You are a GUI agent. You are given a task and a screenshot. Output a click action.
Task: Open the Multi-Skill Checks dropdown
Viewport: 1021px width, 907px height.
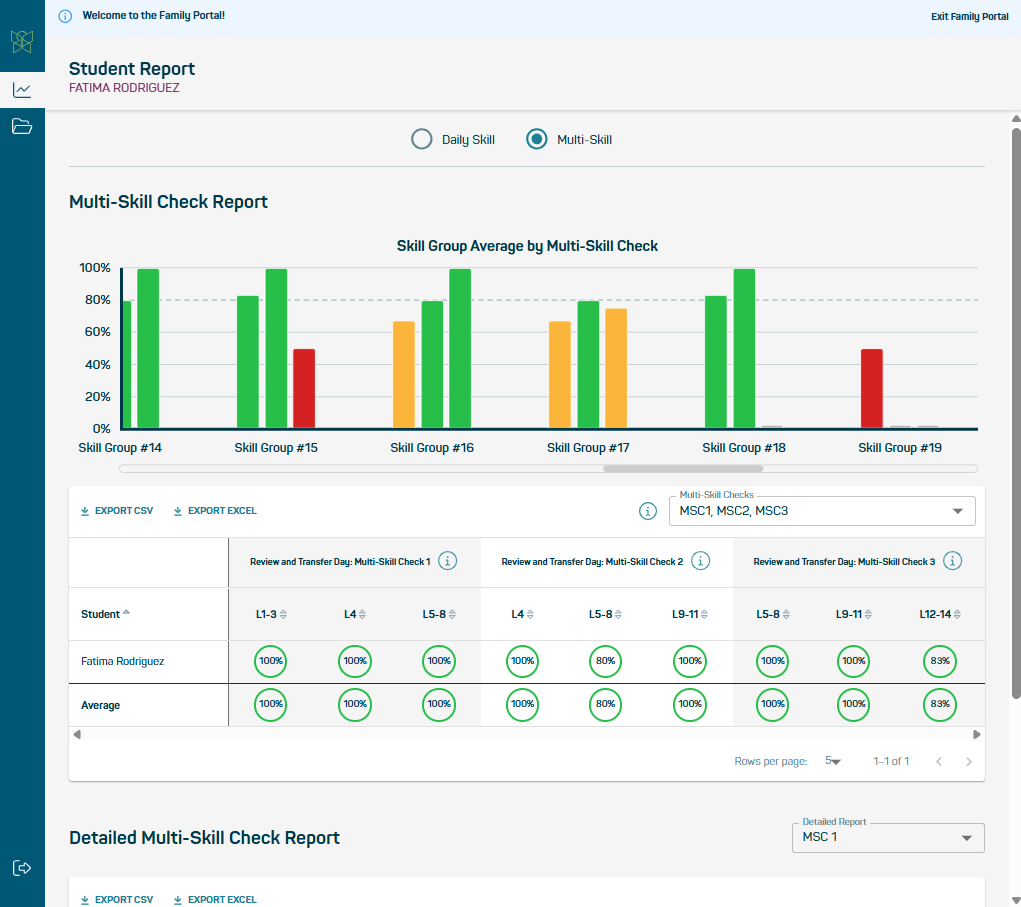tap(821, 511)
